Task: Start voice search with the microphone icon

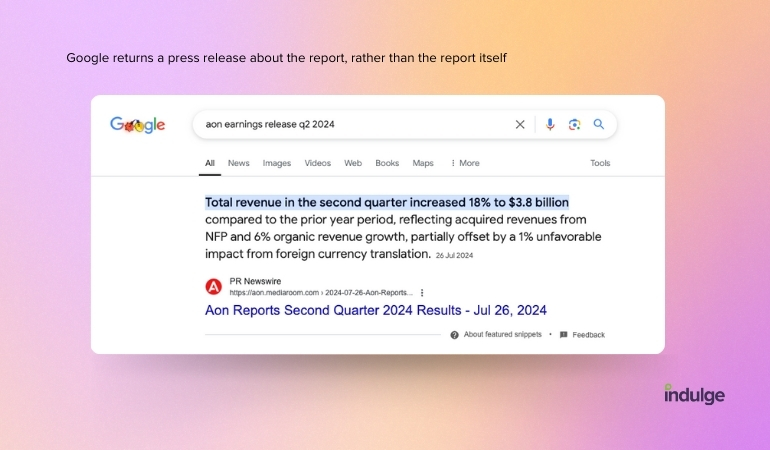Action: (x=550, y=124)
